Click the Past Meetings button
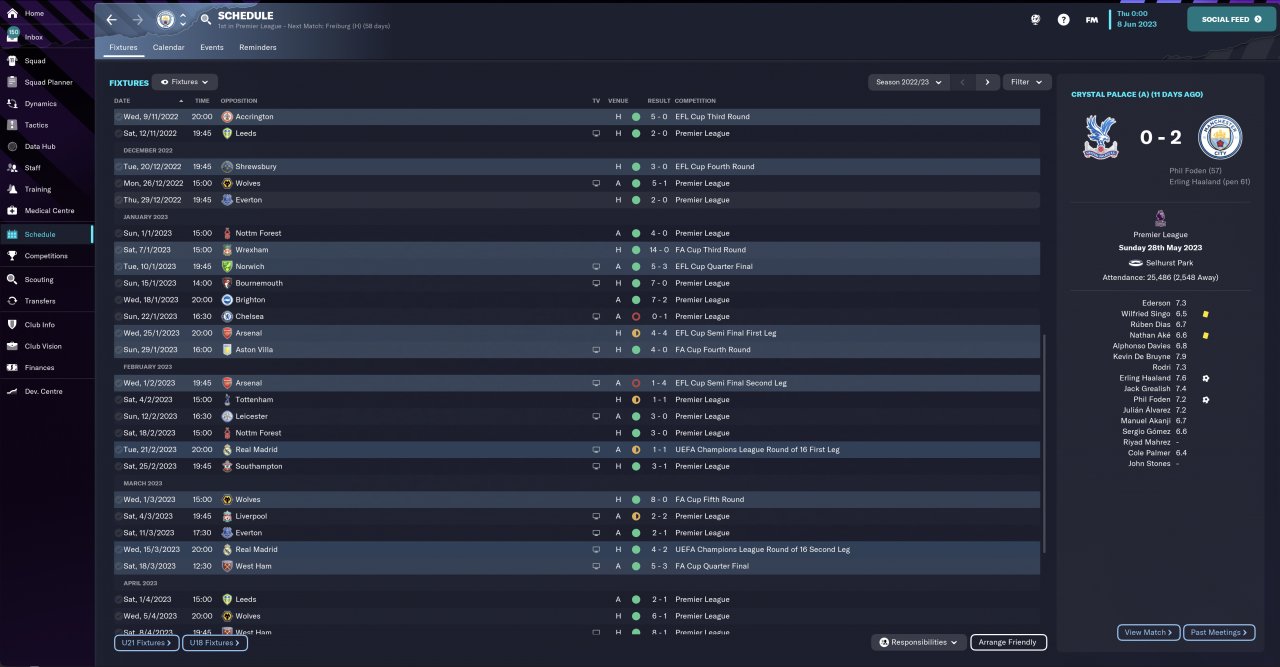 (x=1218, y=632)
